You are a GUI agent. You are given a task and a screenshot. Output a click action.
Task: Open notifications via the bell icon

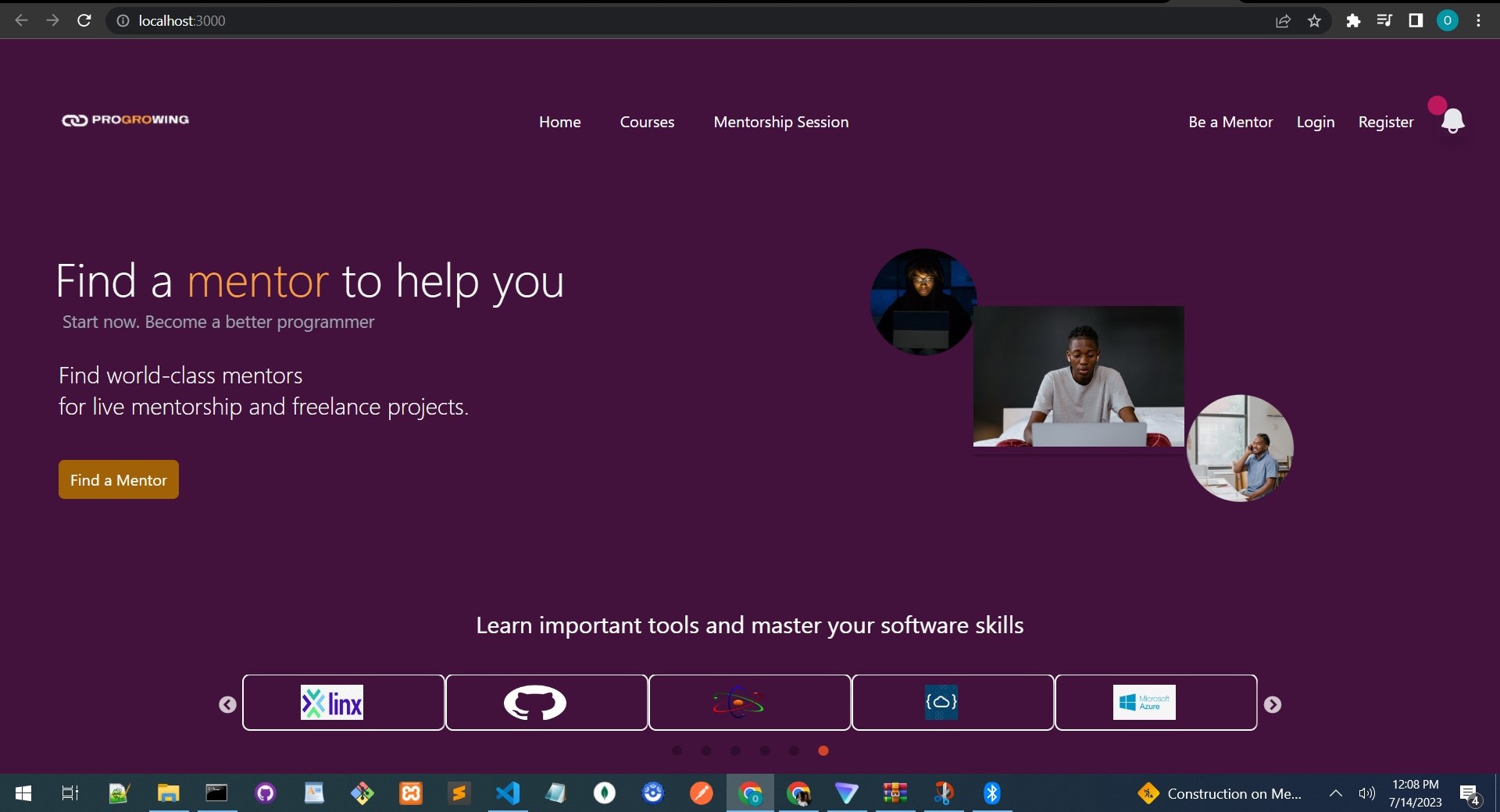point(1452,119)
